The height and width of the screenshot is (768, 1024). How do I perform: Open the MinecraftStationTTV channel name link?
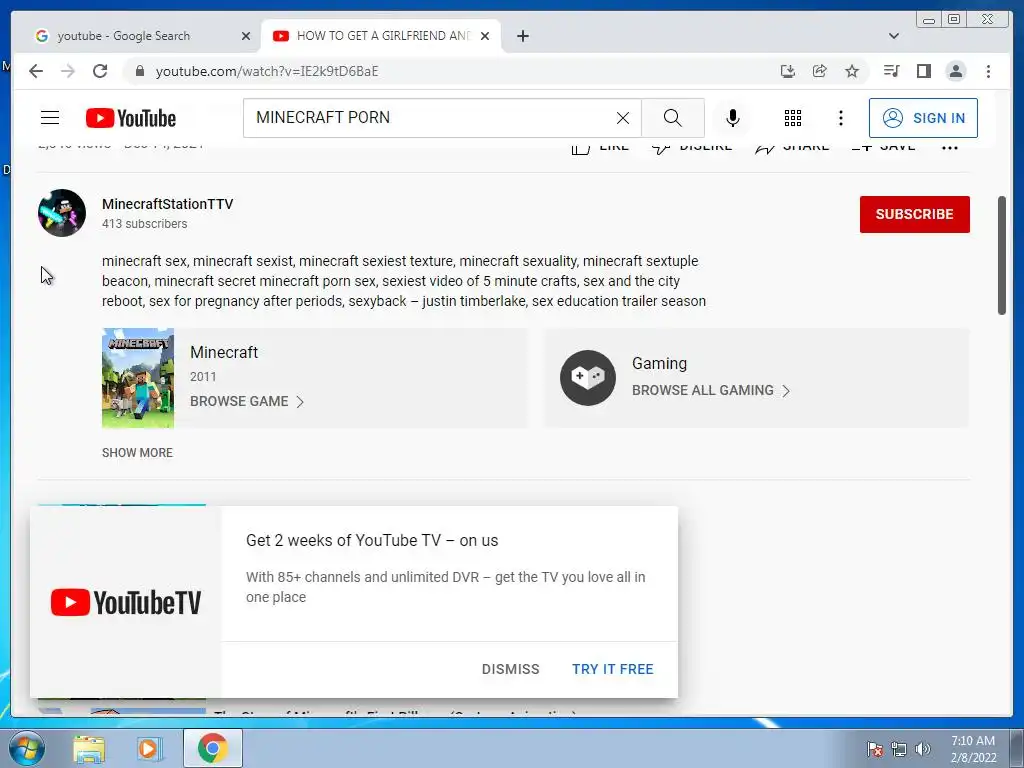point(167,204)
